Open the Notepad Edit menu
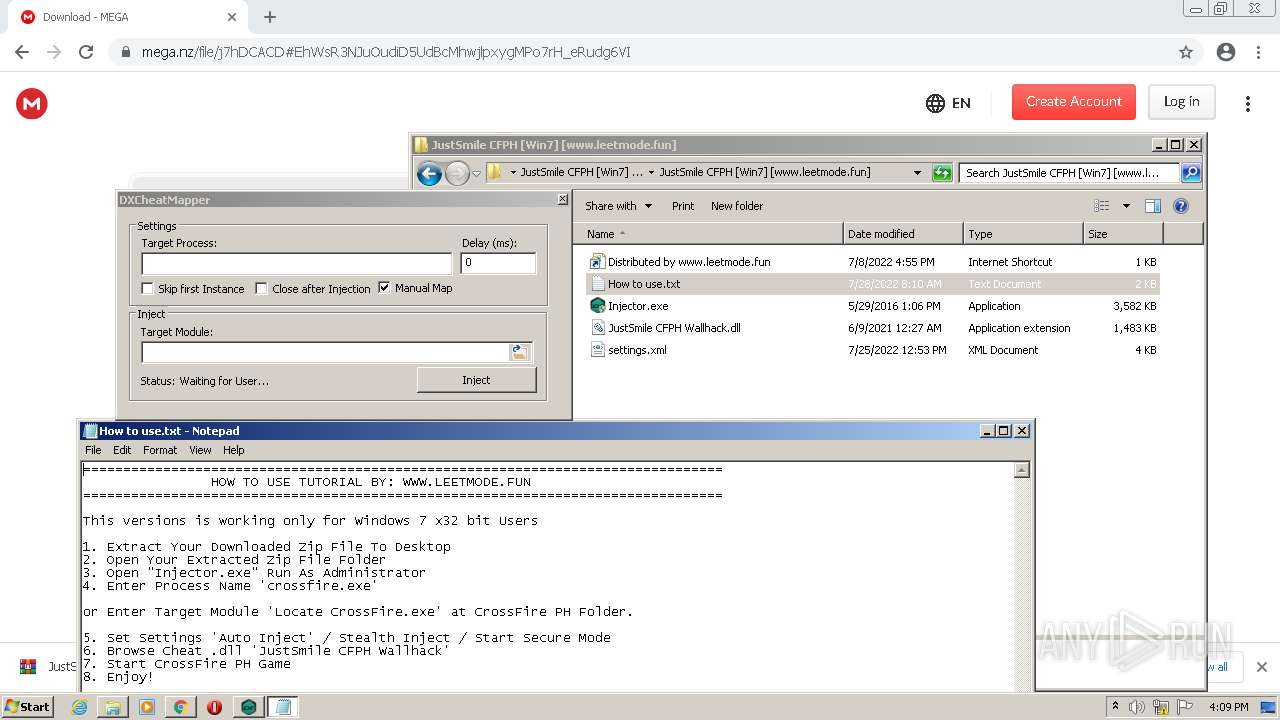This screenshot has height=720, width=1280. pos(122,450)
